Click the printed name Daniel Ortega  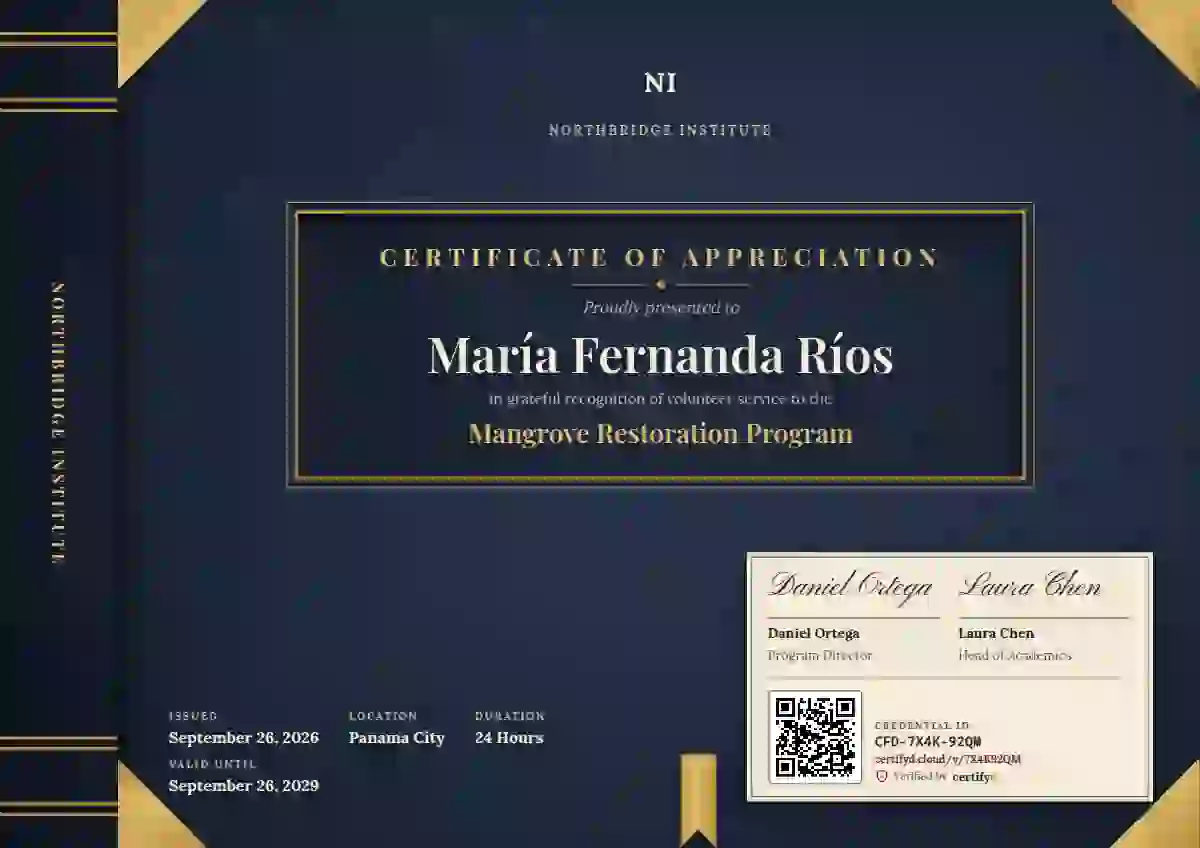(813, 633)
